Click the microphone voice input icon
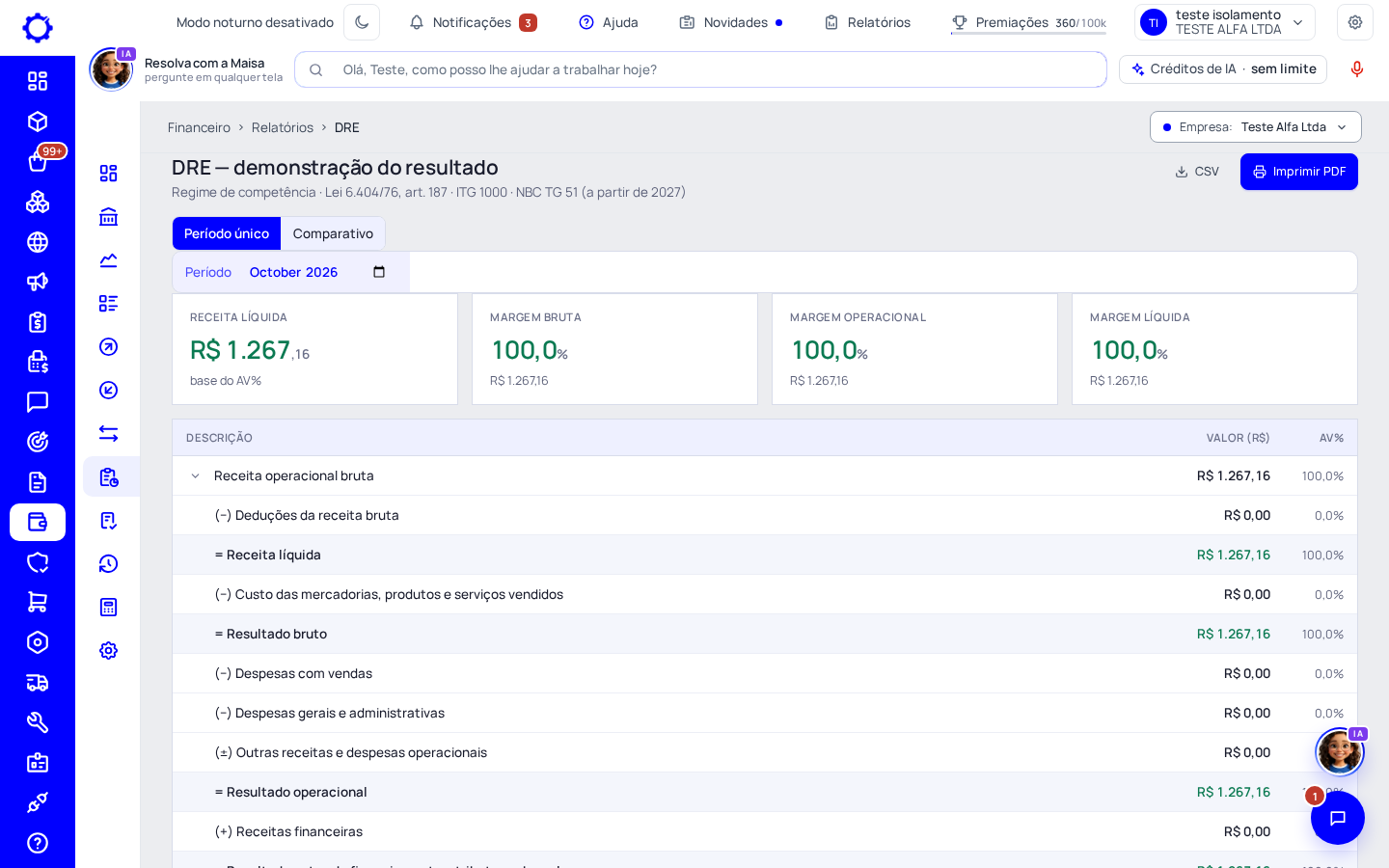Screen dimensions: 1389x868 pyautogui.click(x=1357, y=69)
